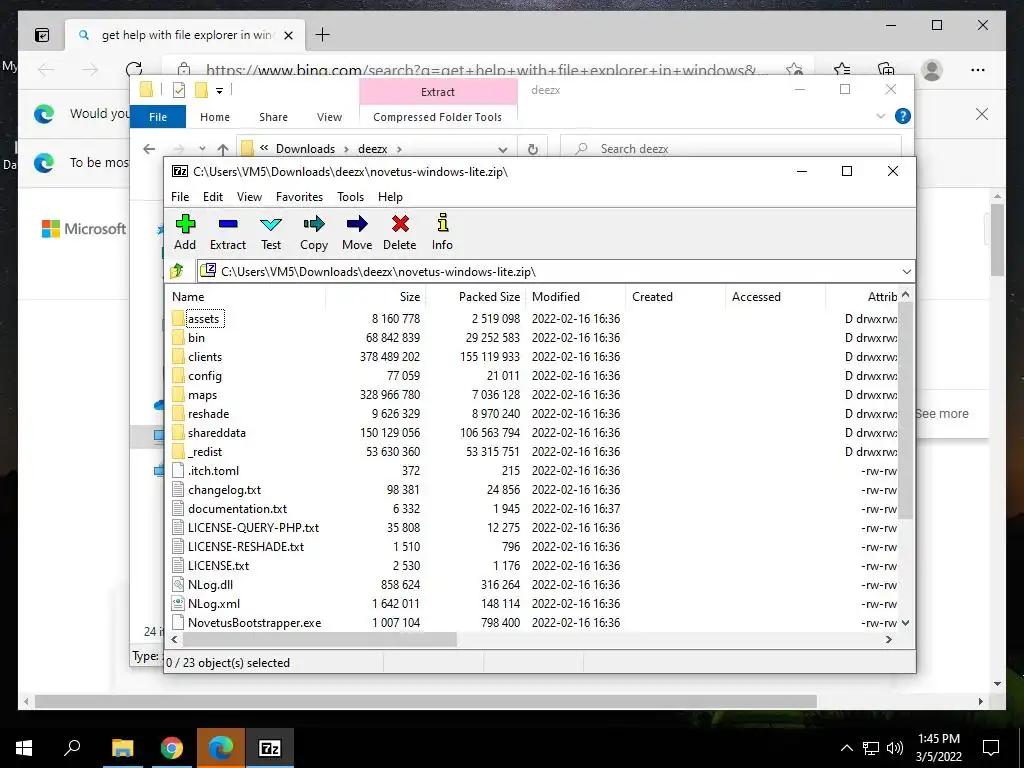This screenshot has width=1024, height=768.
Task: Open the View menu in 7-Zip
Action: (x=249, y=197)
